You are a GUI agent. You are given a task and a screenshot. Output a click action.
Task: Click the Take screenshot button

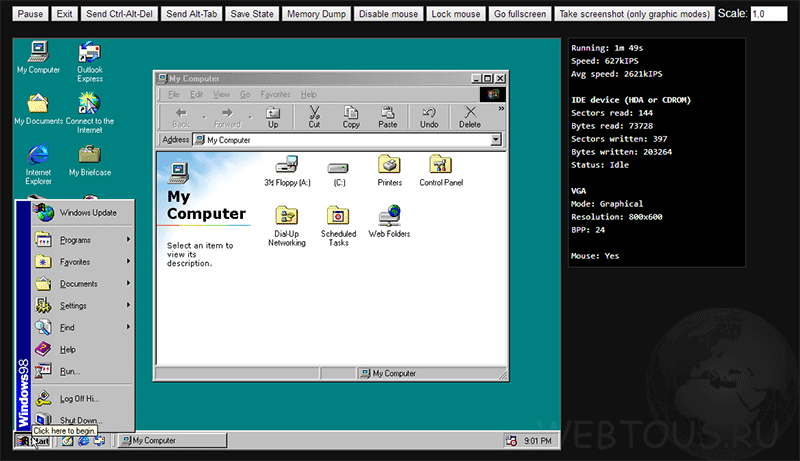634,14
